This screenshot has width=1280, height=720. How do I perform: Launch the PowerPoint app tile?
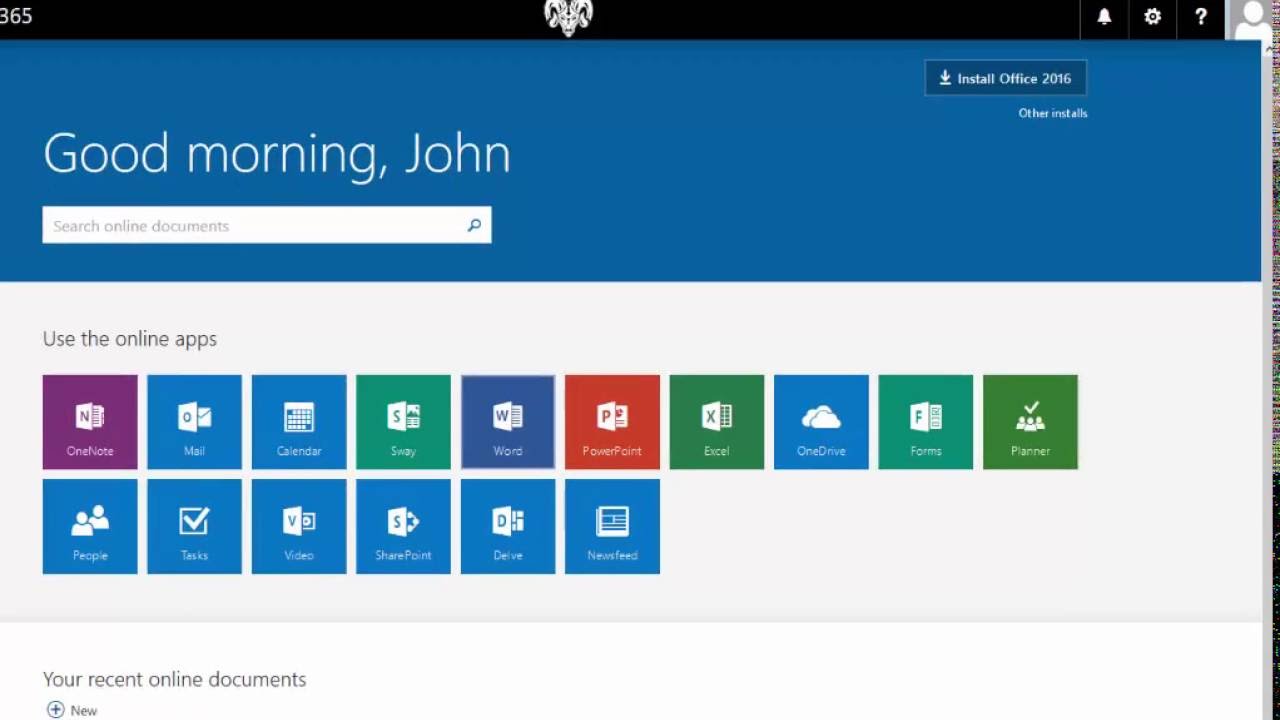click(x=612, y=422)
